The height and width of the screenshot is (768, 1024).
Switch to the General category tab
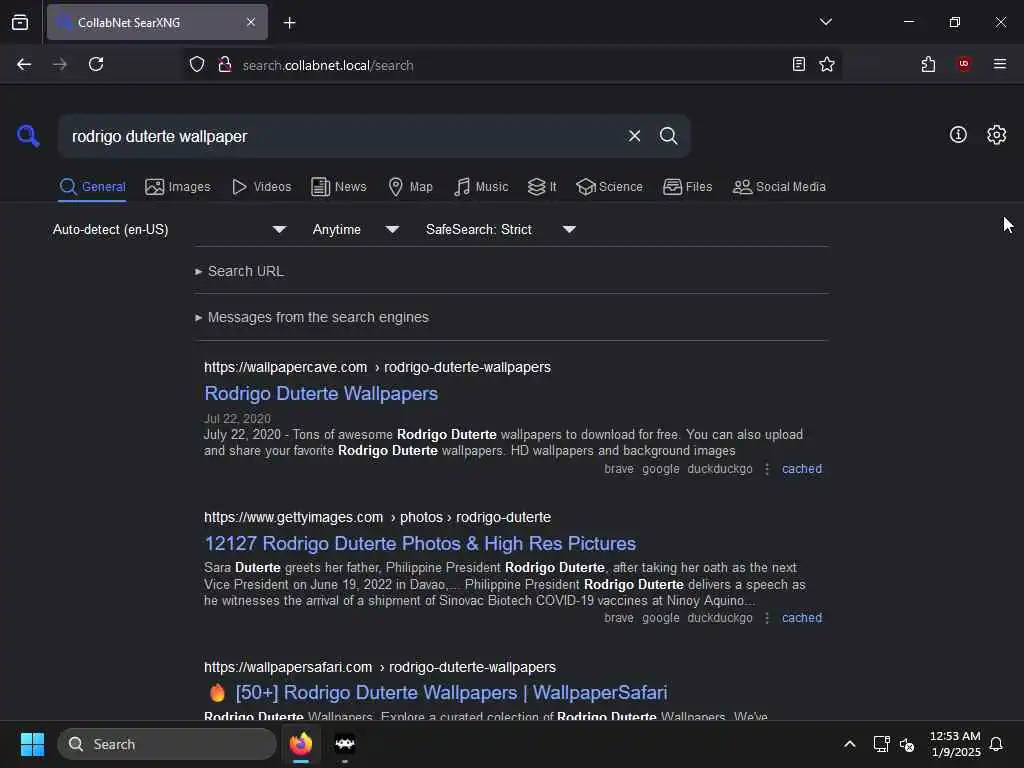pyautogui.click(x=92, y=187)
